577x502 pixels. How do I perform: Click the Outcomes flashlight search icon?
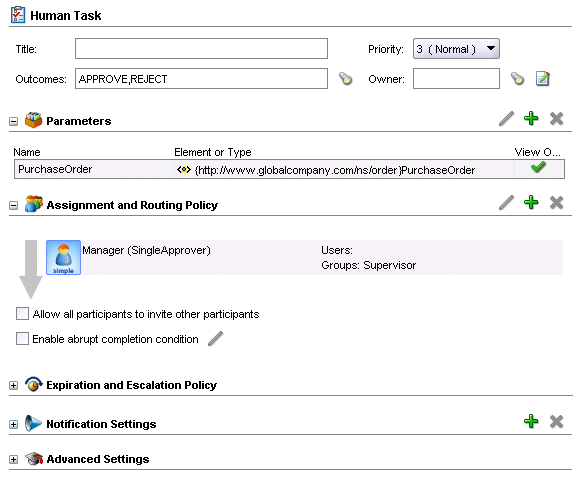pyautogui.click(x=345, y=79)
